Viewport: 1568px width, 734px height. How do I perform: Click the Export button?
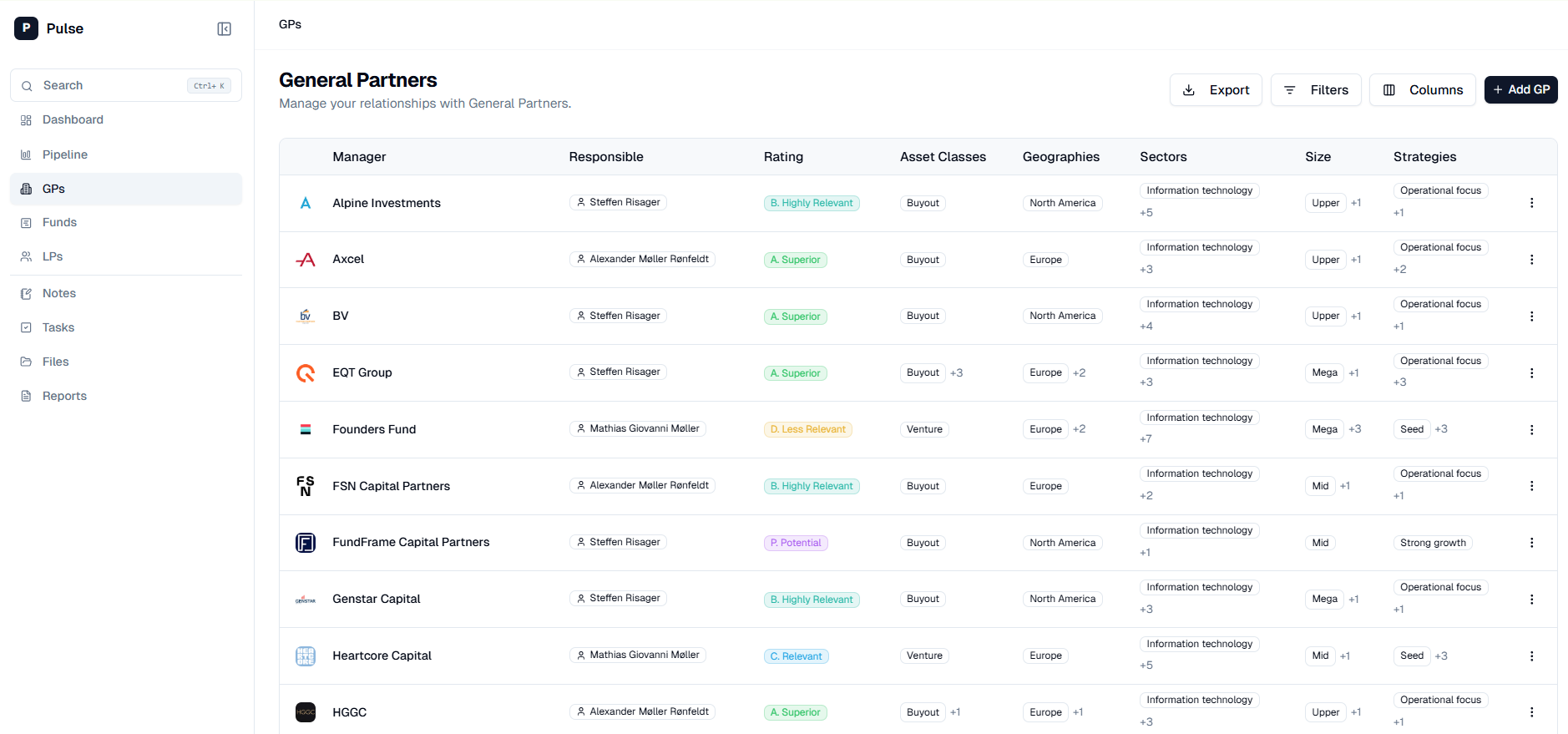tap(1216, 90)
